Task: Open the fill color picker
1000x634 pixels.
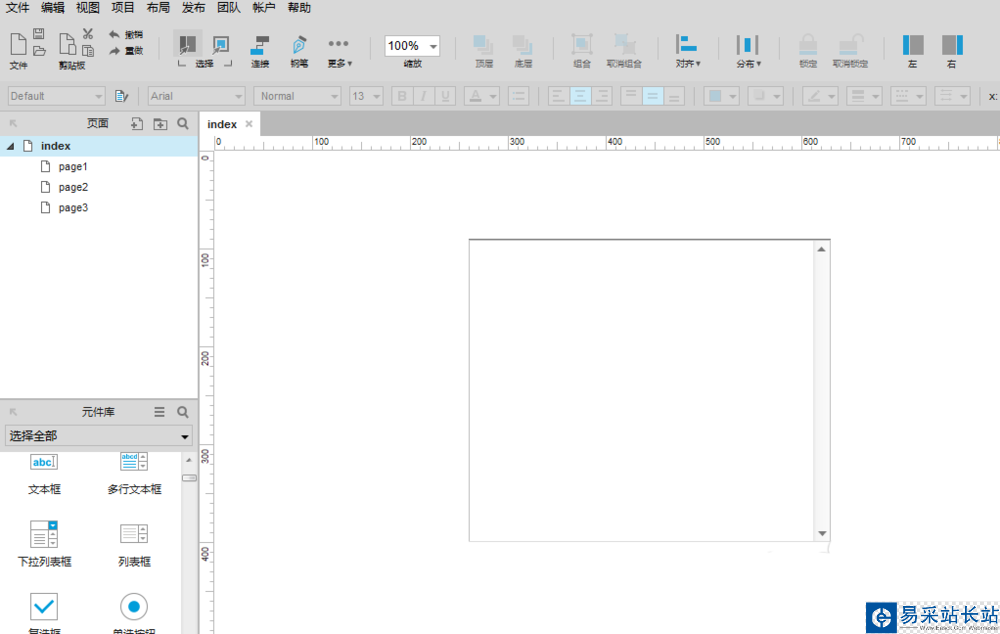Action: coord(721,96)
